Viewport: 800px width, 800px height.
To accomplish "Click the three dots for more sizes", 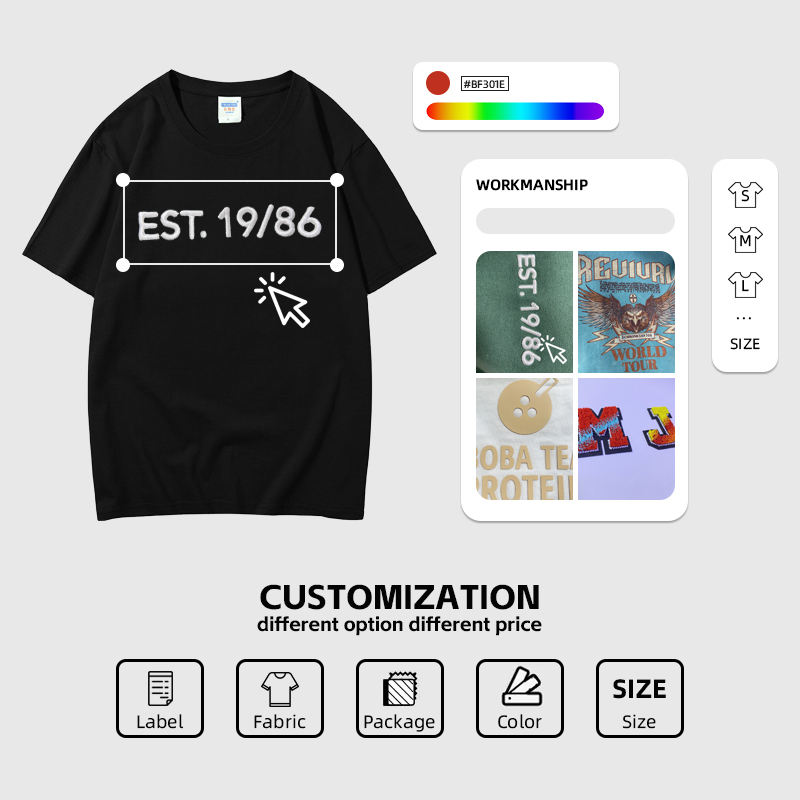I will tap(744, 318).
